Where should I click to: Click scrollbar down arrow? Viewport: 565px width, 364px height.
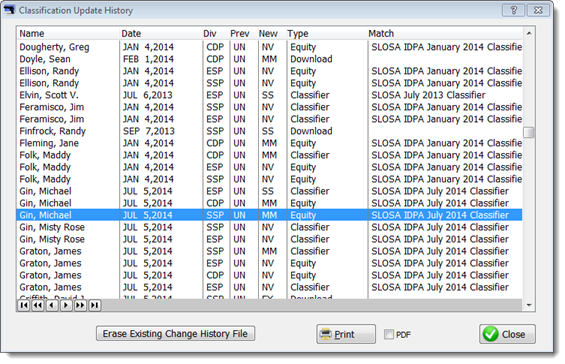coord(529,305)
